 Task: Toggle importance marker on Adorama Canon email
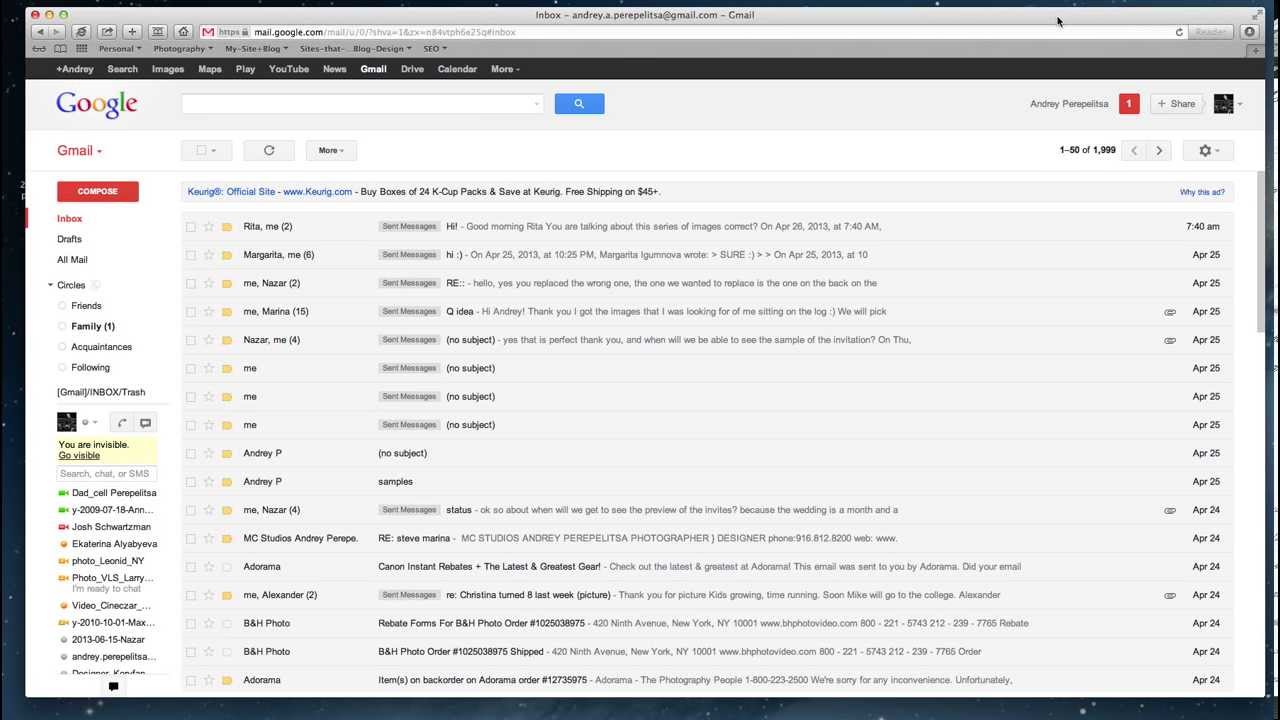point(227,567)
